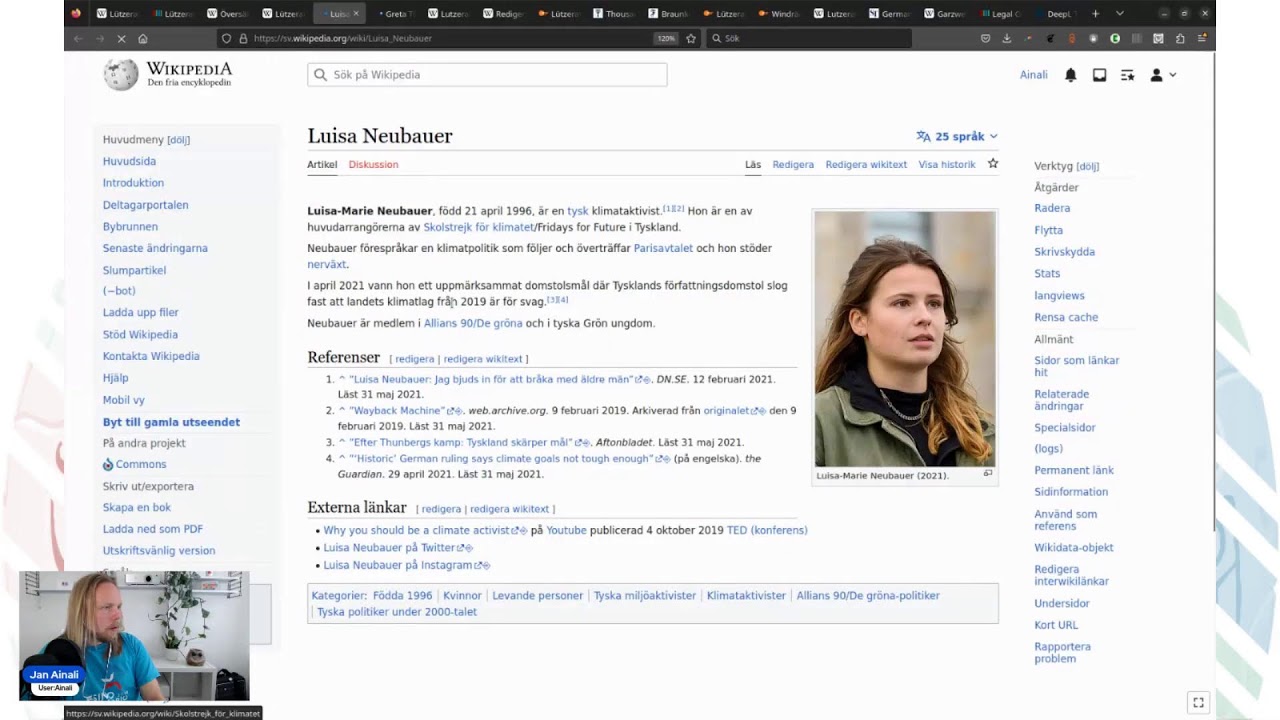Open the notices inbox tray icon

(1099, 75)
